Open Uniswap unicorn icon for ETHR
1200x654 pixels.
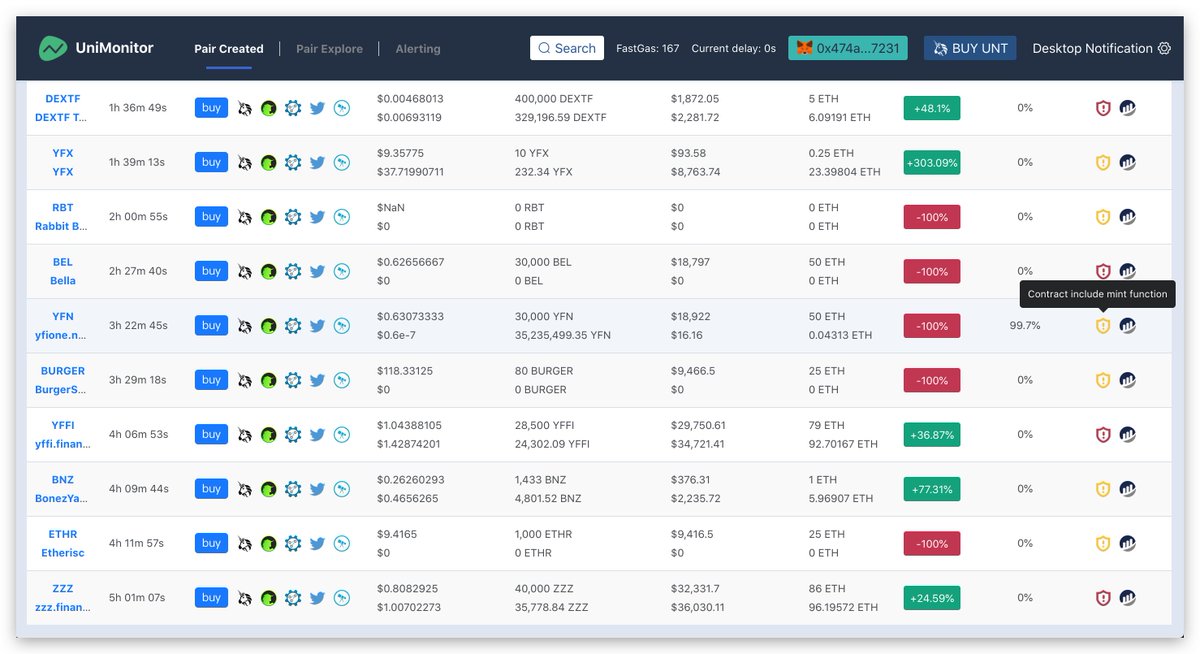coord(245,544)
